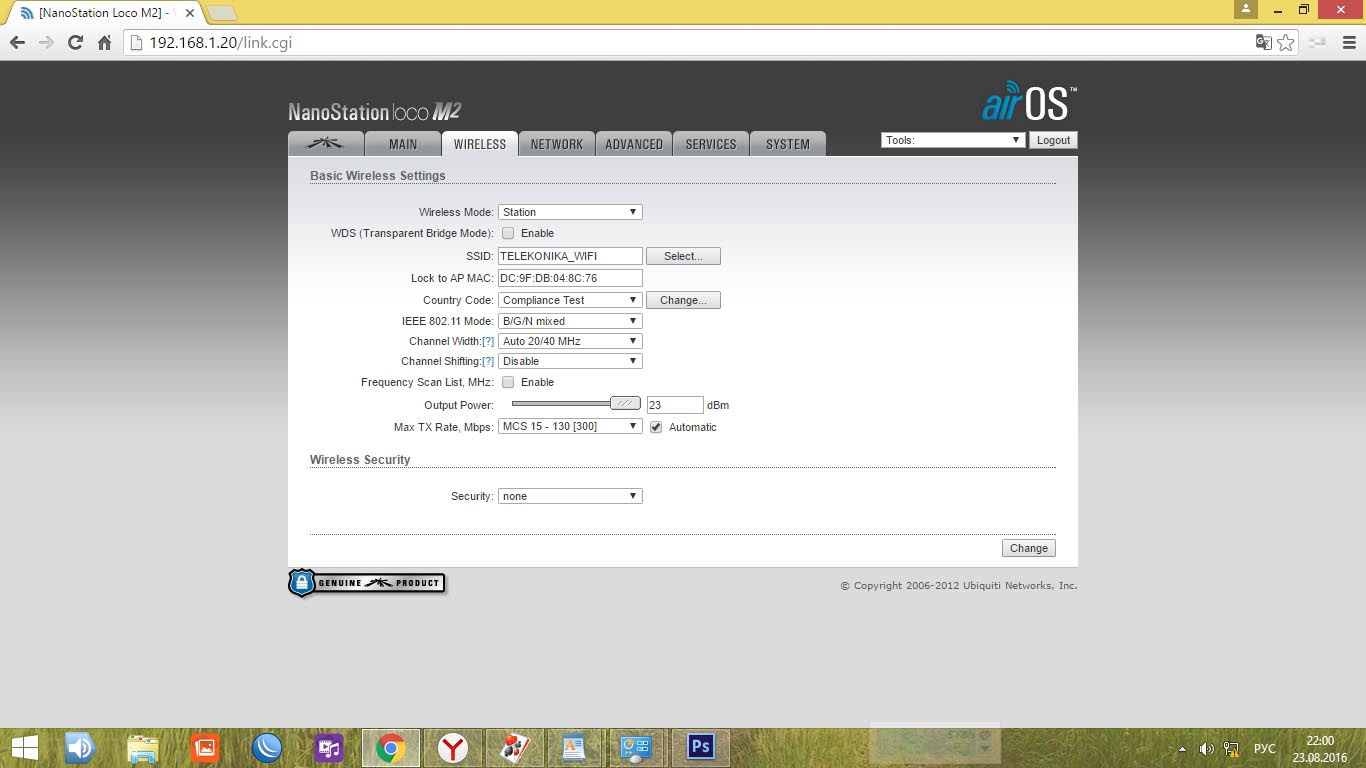This screenshot has height=768, width=1366.
Task: Expand the Security dropdown
Action: (570, 496)
